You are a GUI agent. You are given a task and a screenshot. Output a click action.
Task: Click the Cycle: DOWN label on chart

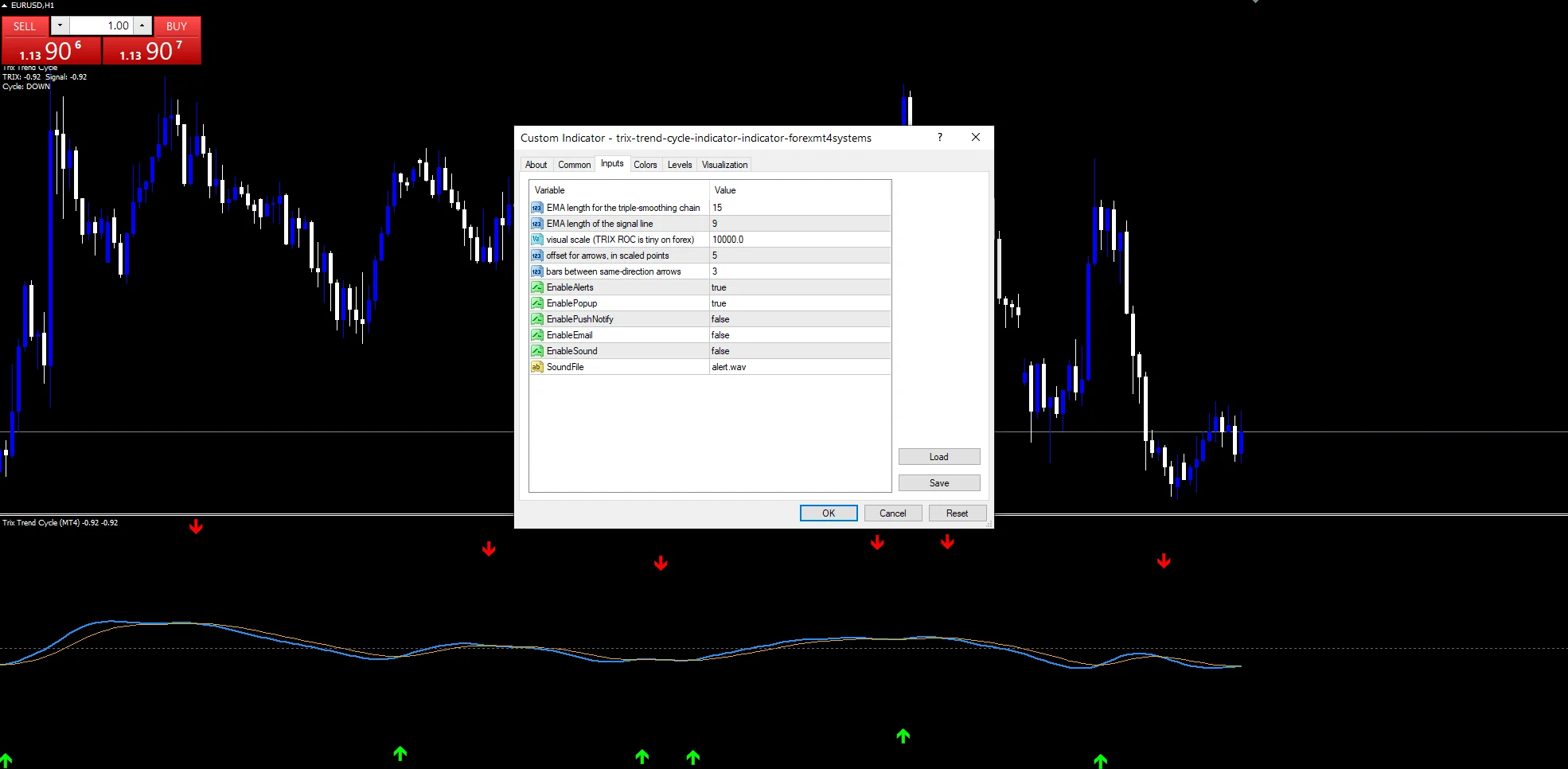tap(26, 87)
